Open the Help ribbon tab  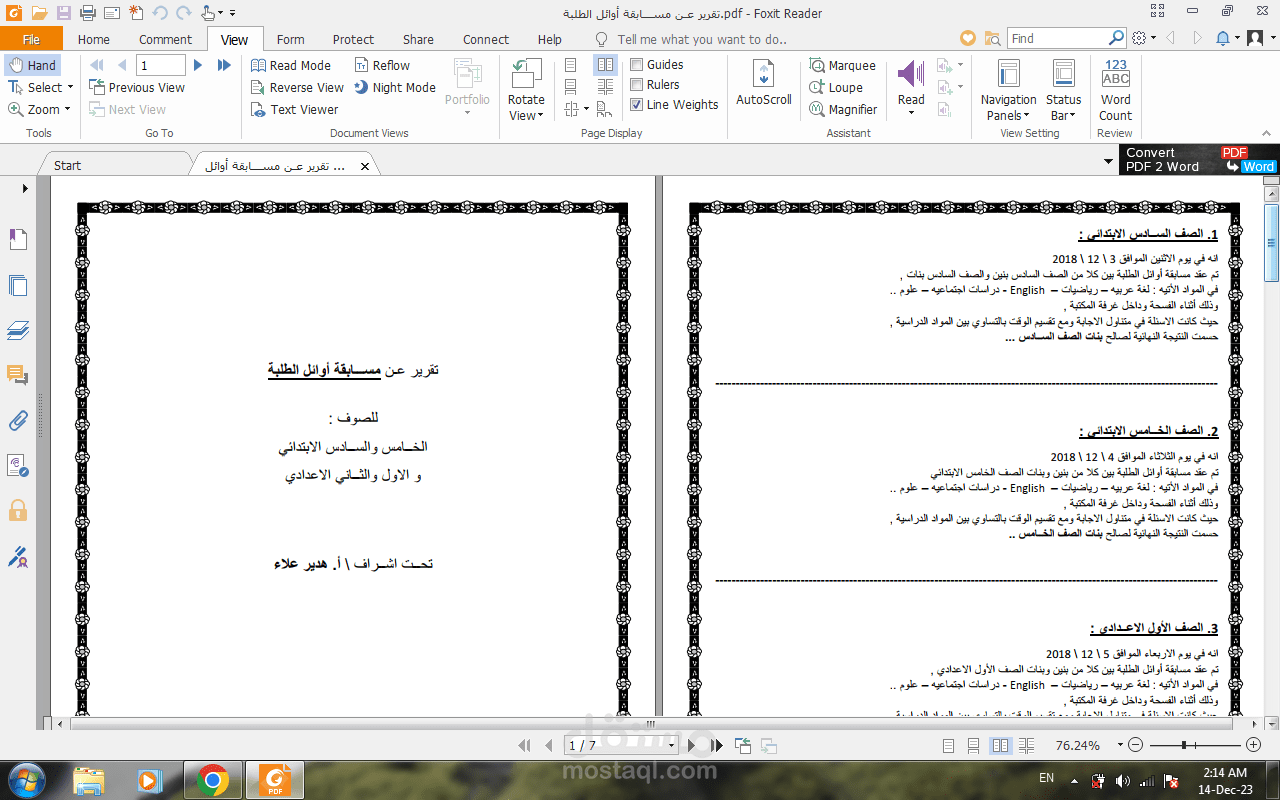[x=550, y=39]
